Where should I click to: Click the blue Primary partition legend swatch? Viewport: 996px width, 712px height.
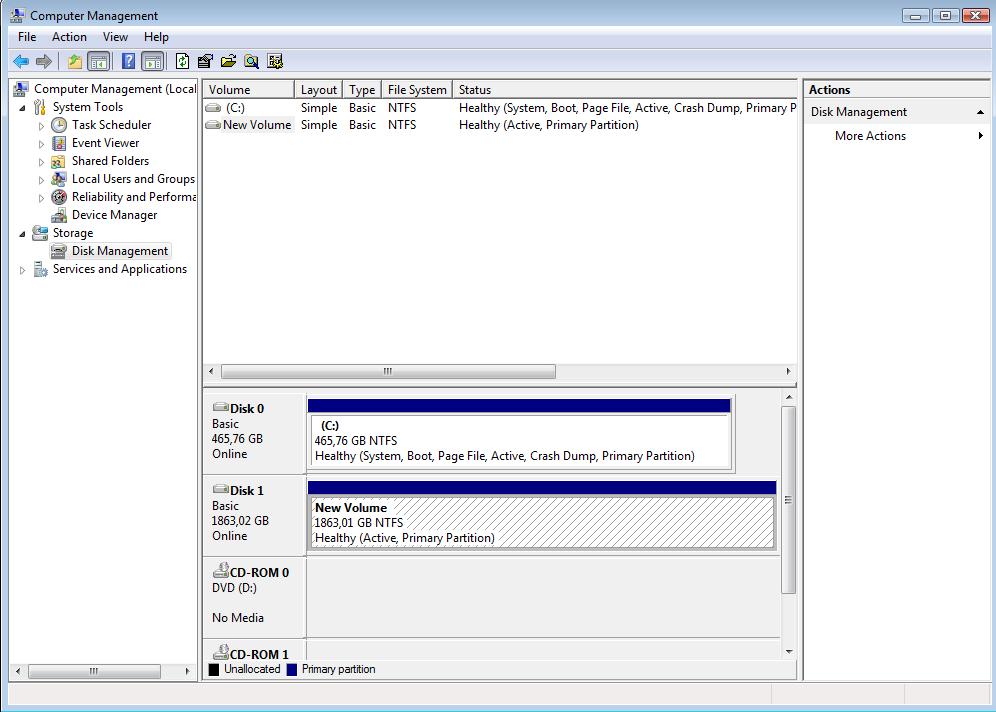(292, 669)
